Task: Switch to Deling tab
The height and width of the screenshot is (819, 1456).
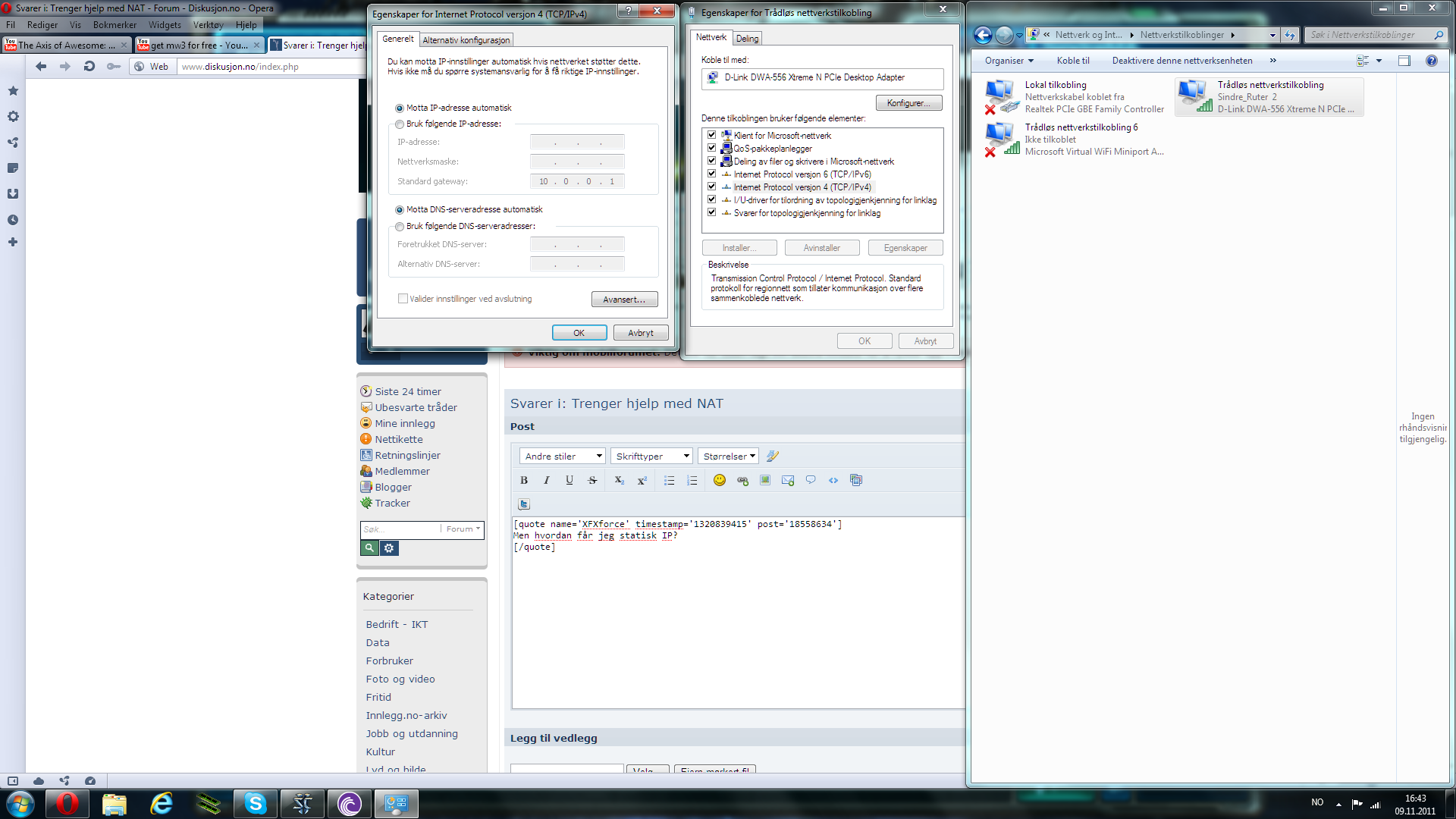Action: click(x=747, y=39)
